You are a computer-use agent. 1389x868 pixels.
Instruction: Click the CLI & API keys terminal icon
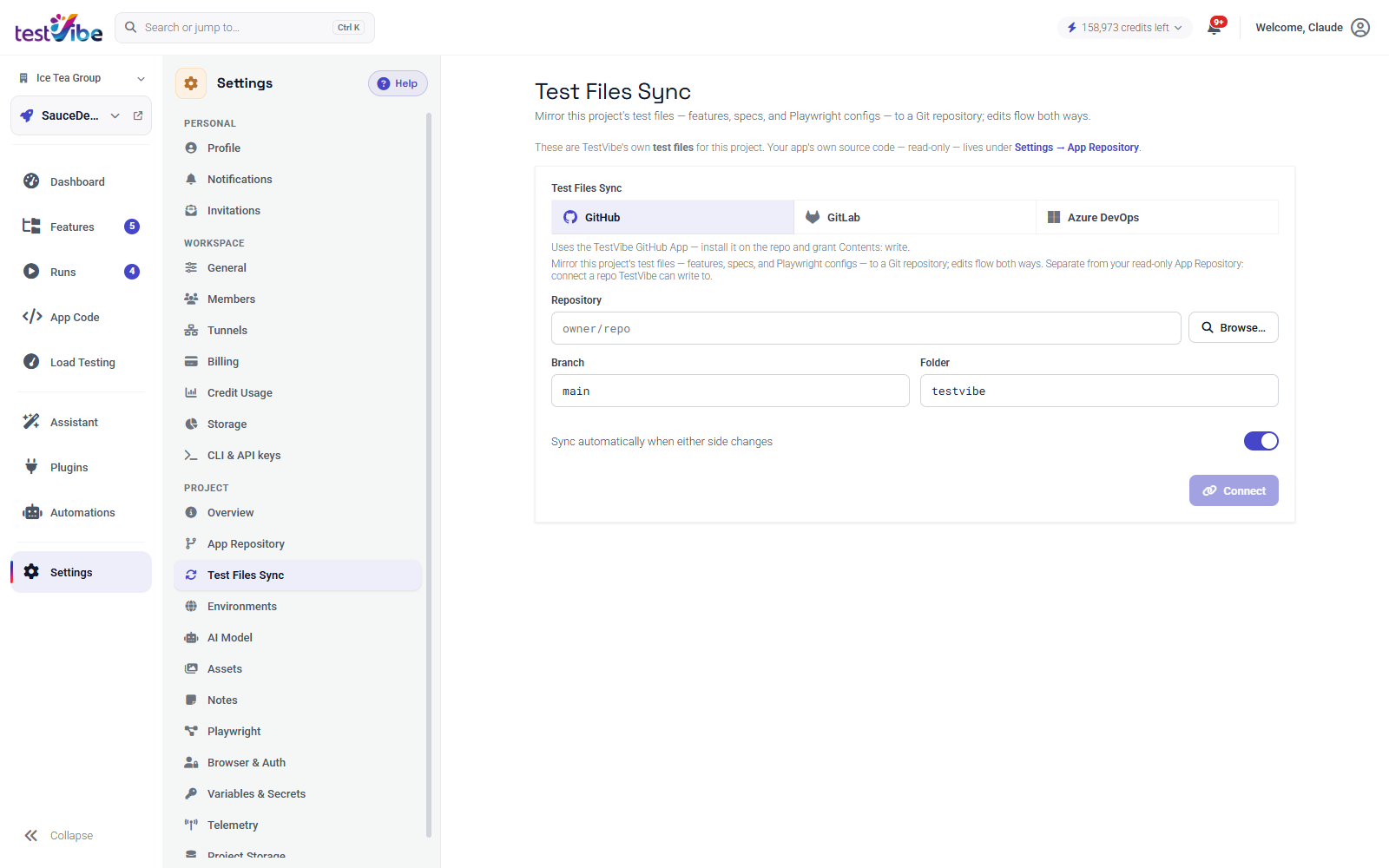(191, 455)
